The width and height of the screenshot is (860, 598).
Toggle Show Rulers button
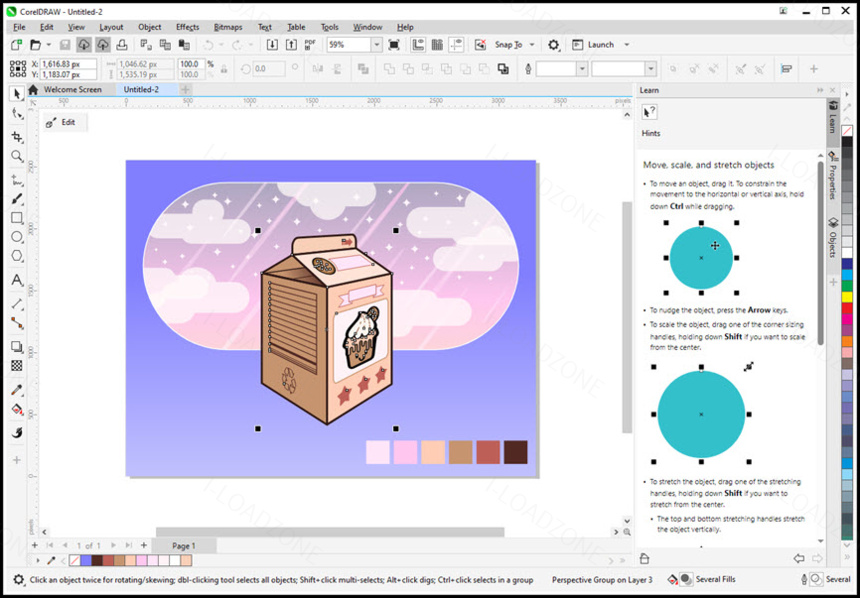[418, 44]
